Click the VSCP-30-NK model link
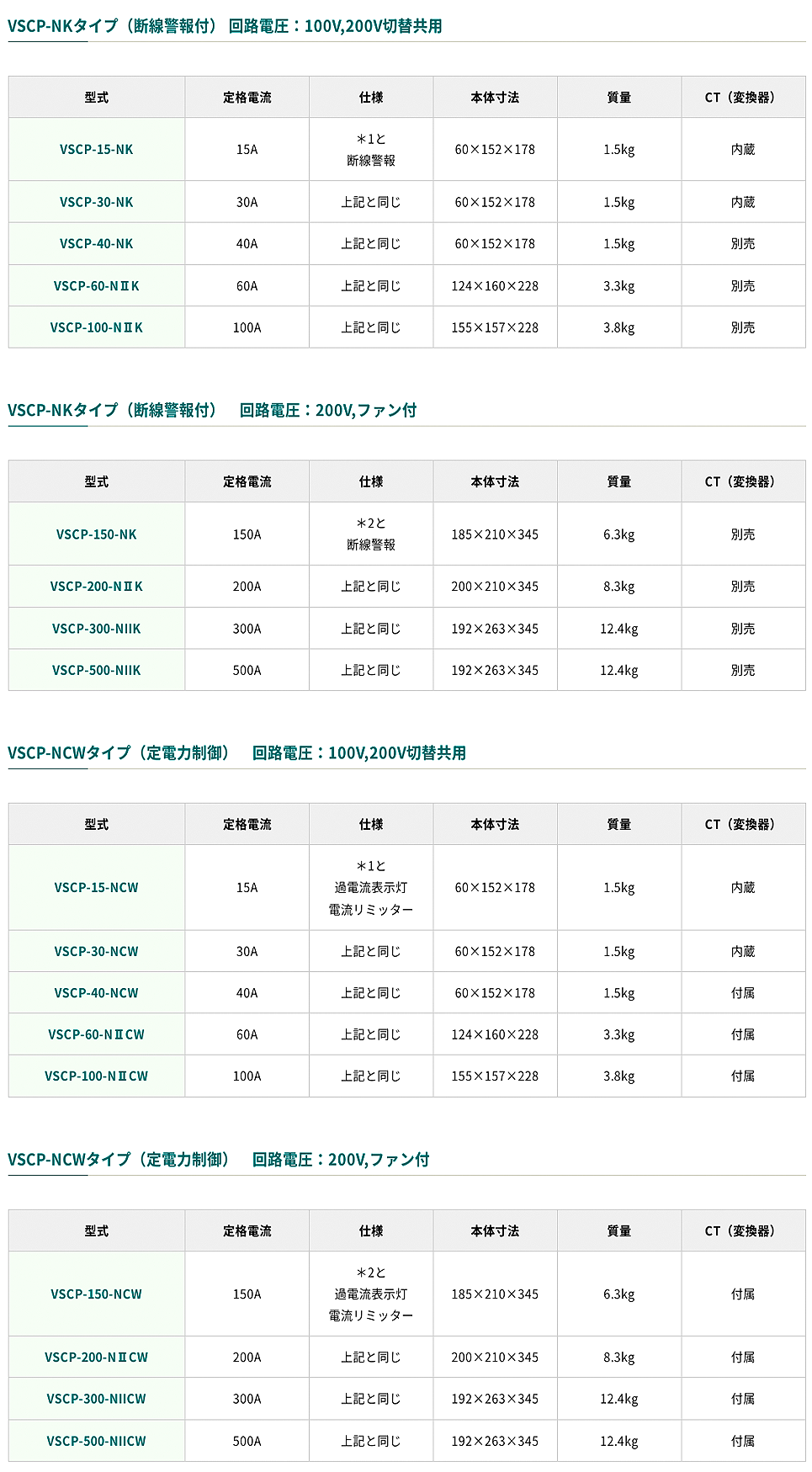The height and width of the screenshot is (1472, 812). tap(96, 202)
